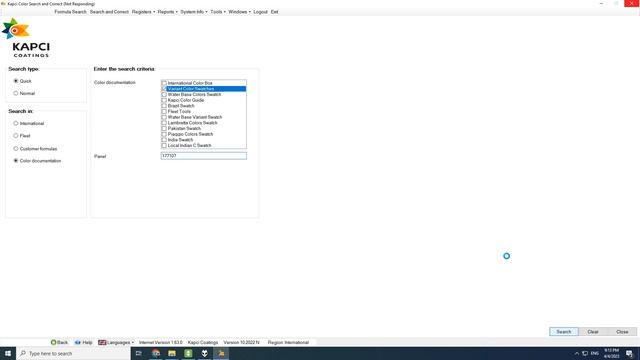
Task: Expand the Windows menu
Action: 240,12
